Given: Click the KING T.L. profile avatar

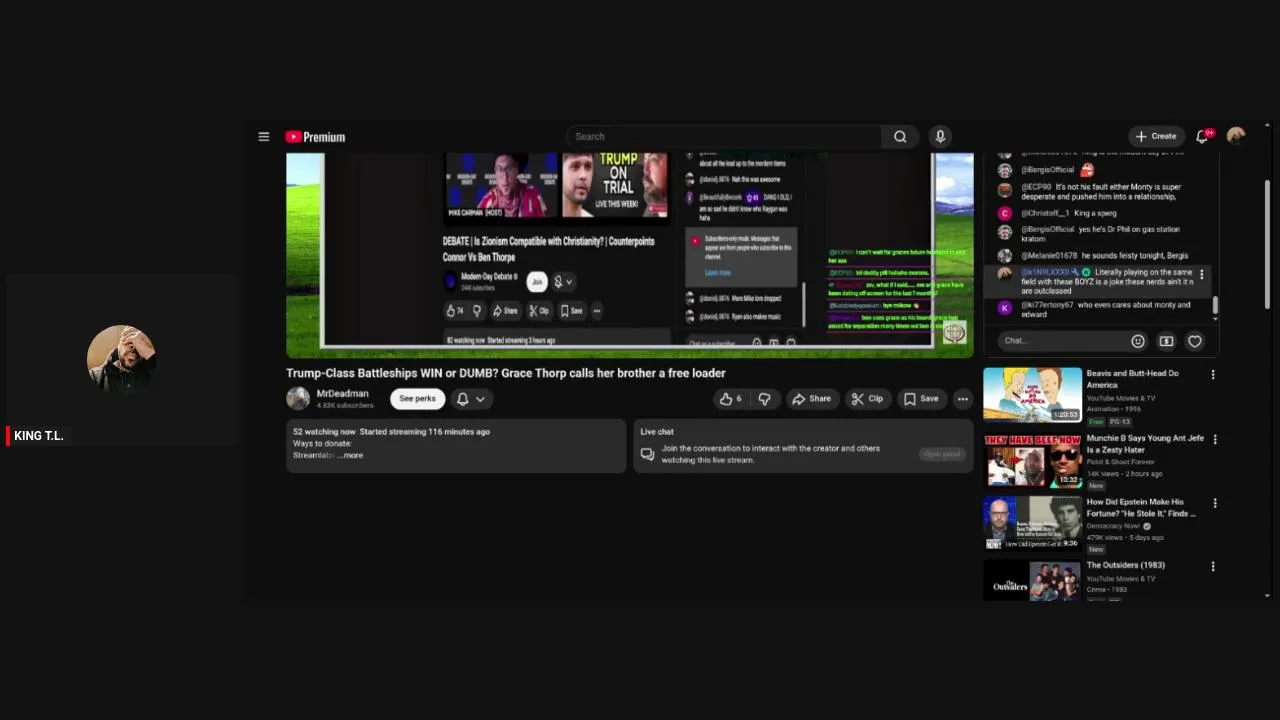Looking at the screenshot, I should pos(121,358).
